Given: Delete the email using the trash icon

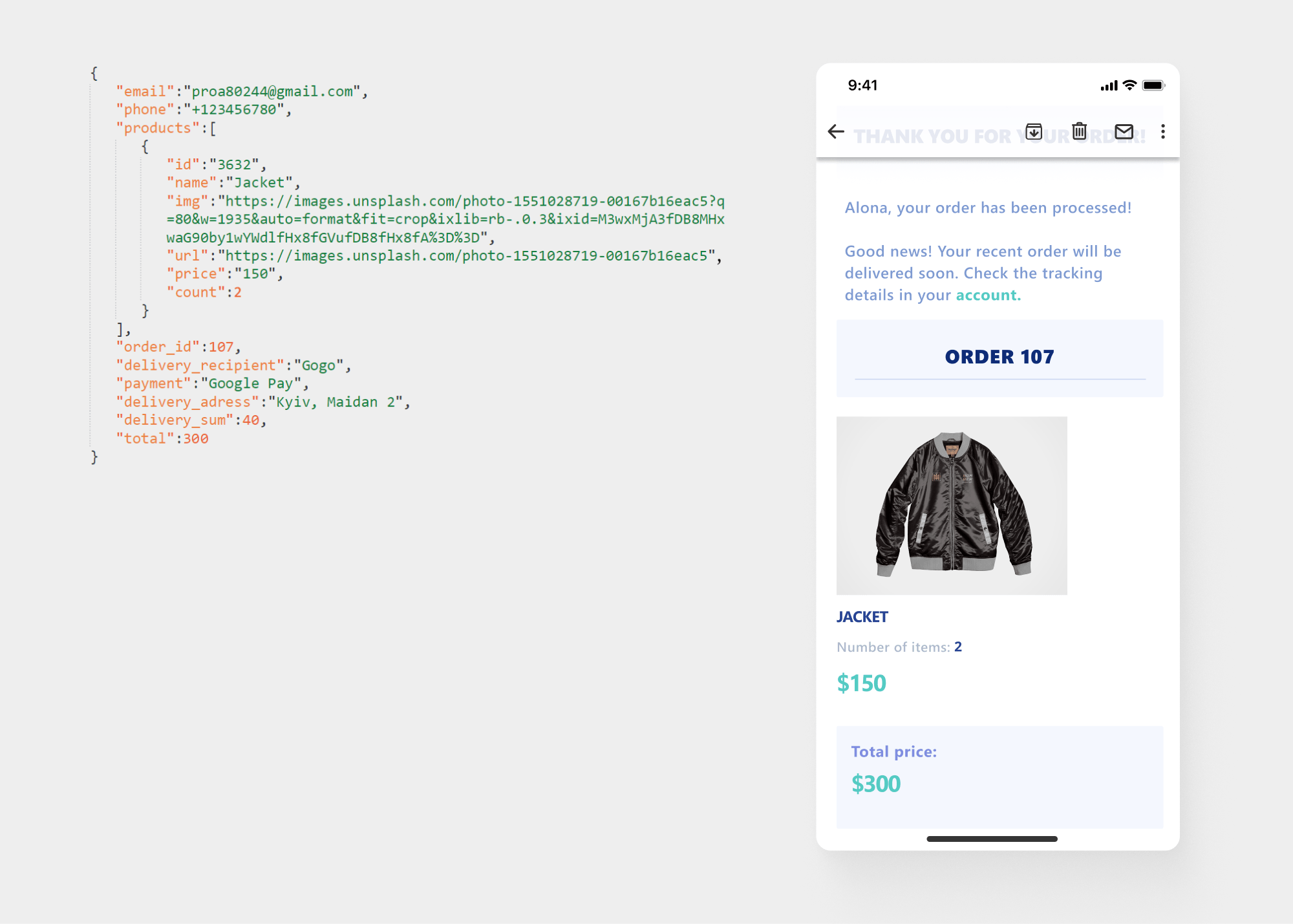Looking at the screenshot, I should (x=1079, y=131).
